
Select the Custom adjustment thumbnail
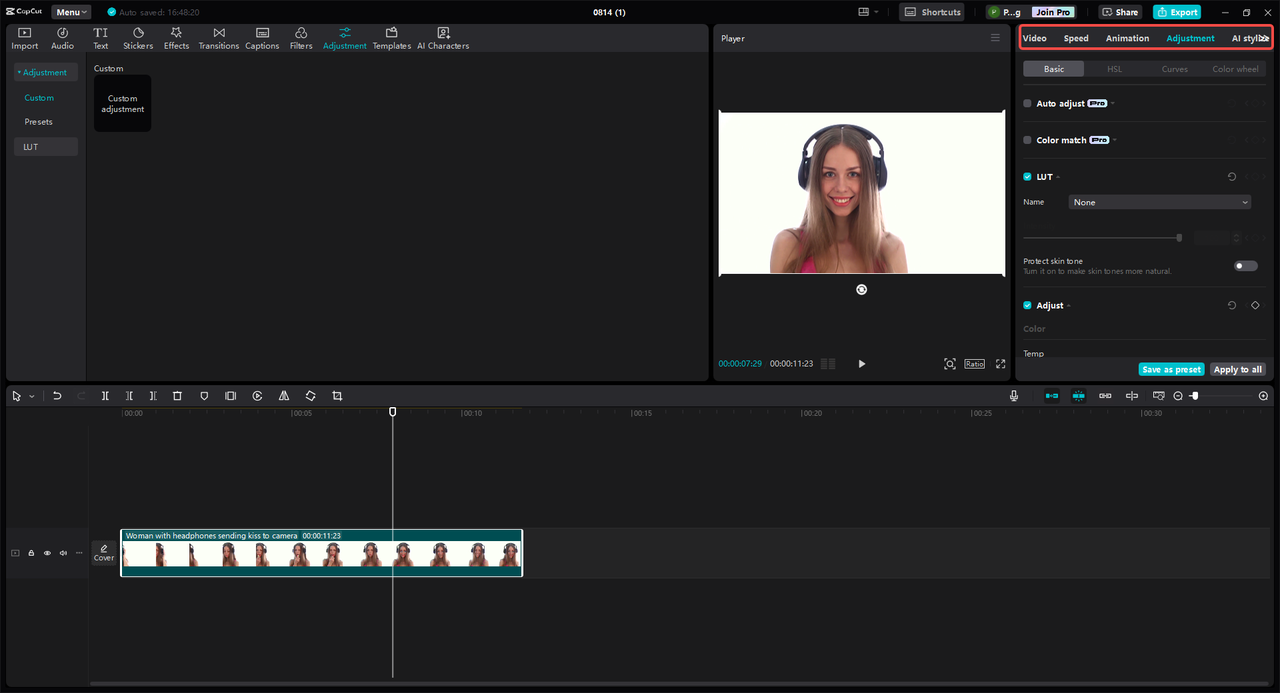pos(122,103)
